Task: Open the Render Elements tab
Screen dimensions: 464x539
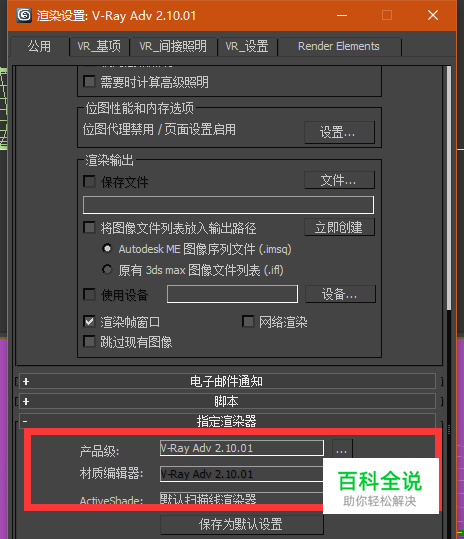Action: (339, 46)
